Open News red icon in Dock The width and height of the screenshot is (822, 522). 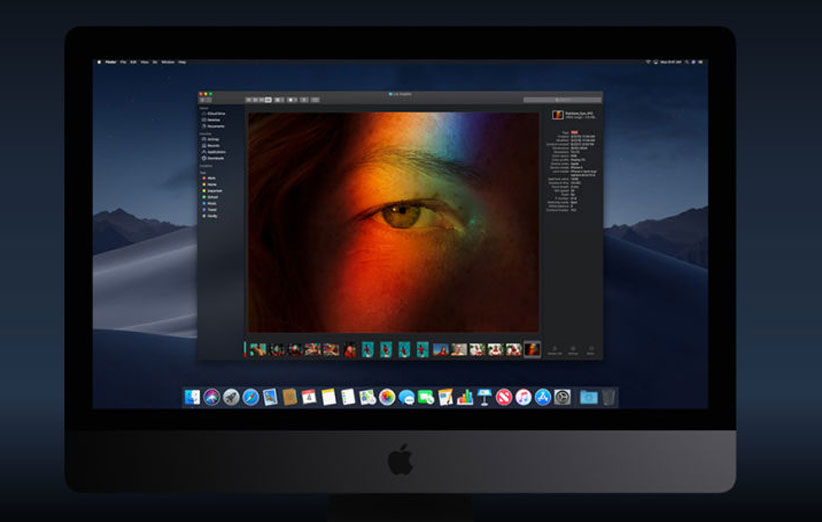(504, 397)
